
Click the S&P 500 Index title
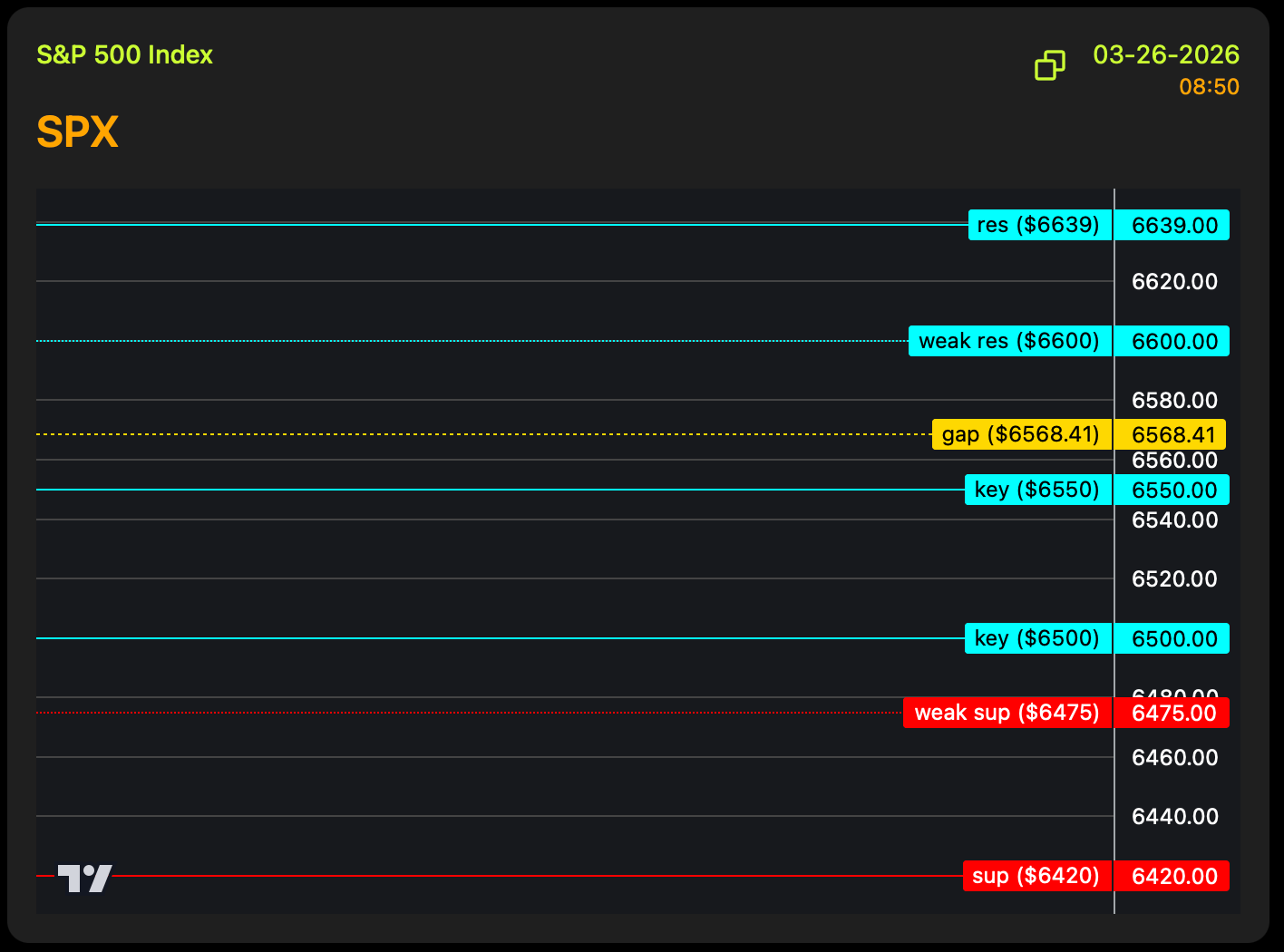[x=124, y=54]
